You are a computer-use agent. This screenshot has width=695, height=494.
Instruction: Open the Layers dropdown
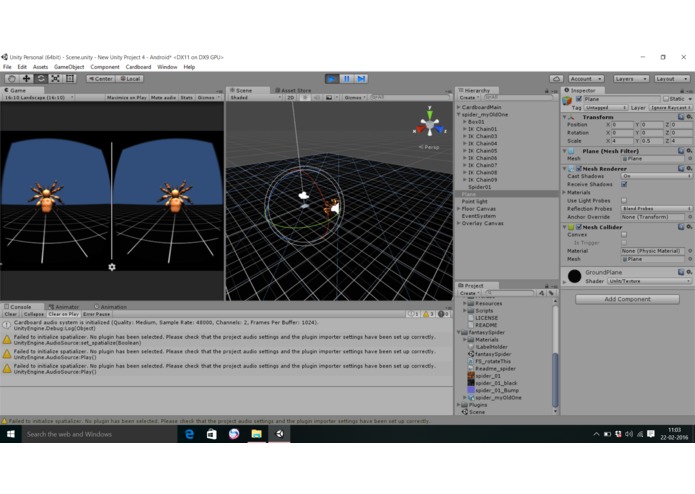[631, 79]
